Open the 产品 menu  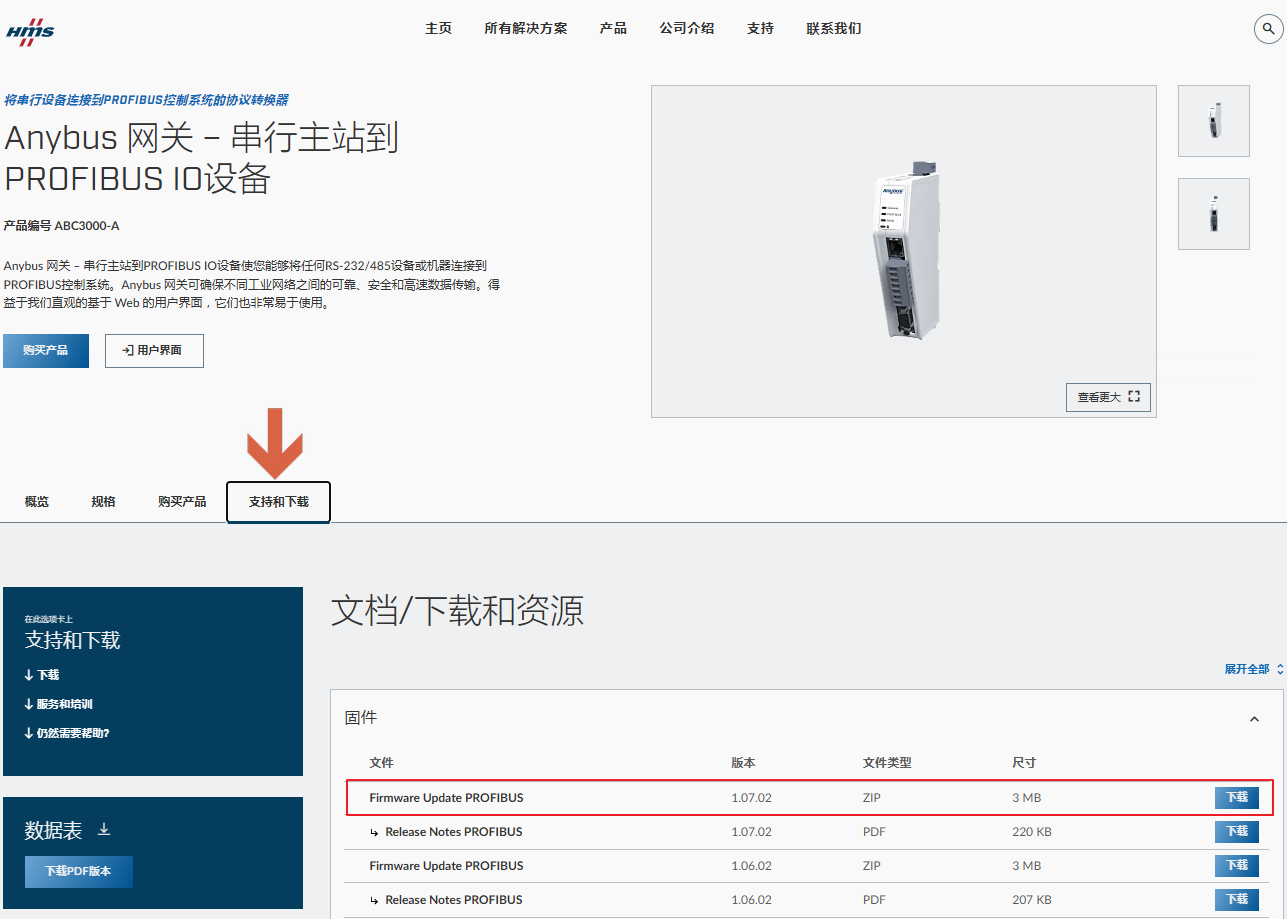[x=613, y=28]
